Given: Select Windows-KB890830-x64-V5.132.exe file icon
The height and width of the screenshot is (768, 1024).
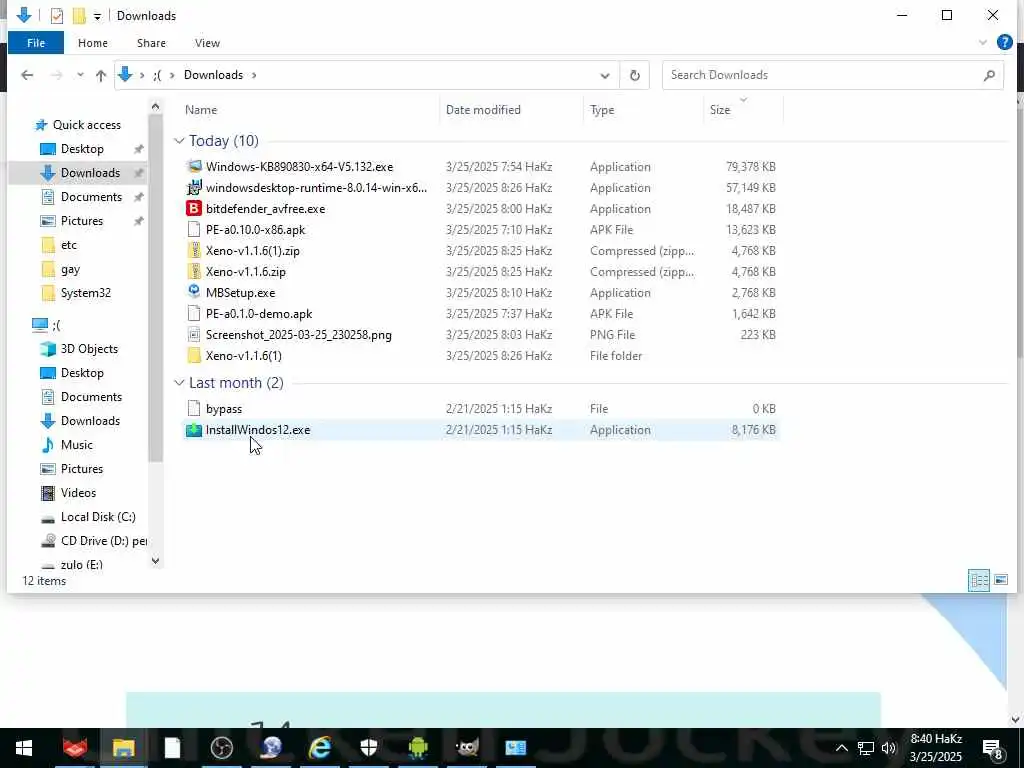Looking at the screenshot, I should (194, 167).
